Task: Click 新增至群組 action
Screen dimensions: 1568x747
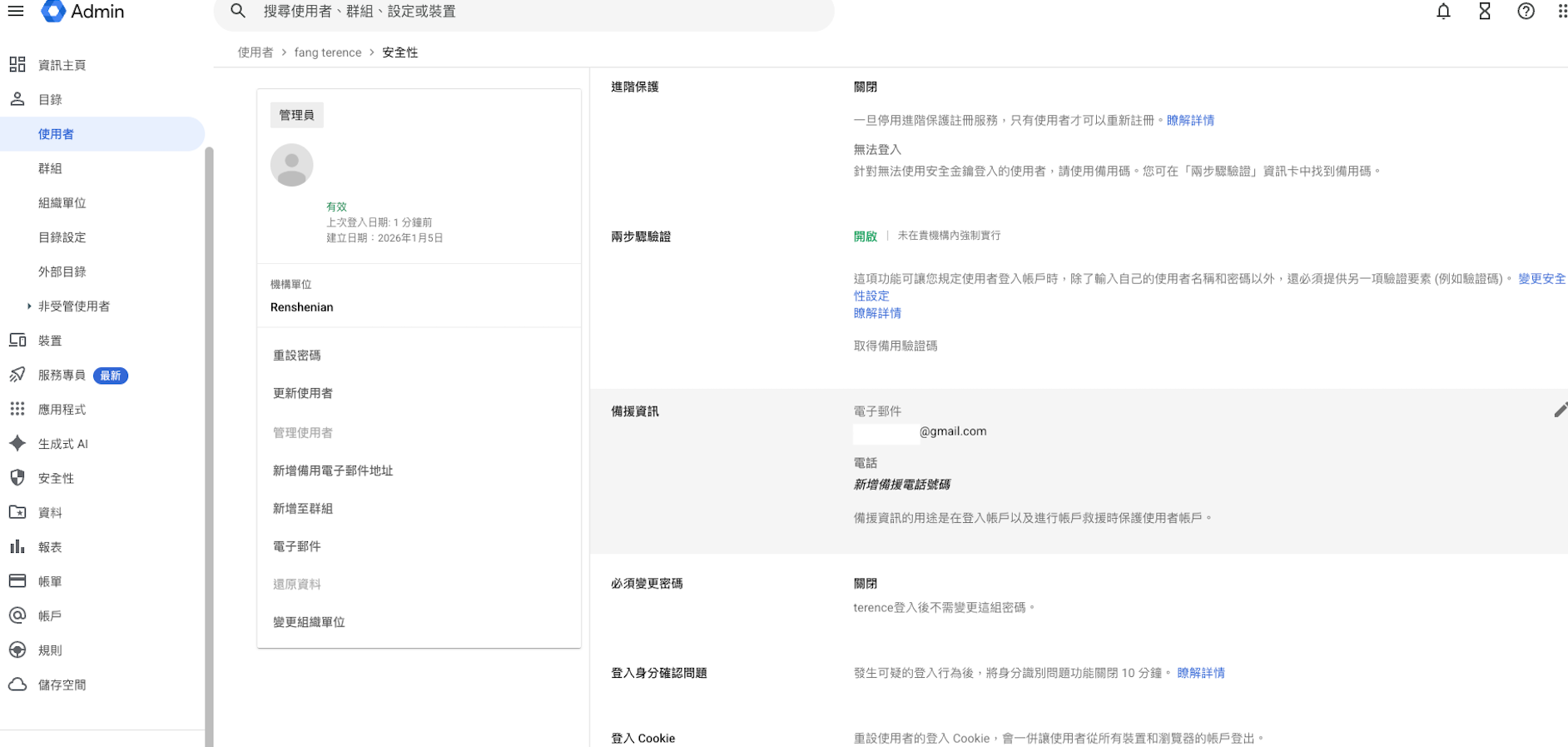Action: [303, 509]
